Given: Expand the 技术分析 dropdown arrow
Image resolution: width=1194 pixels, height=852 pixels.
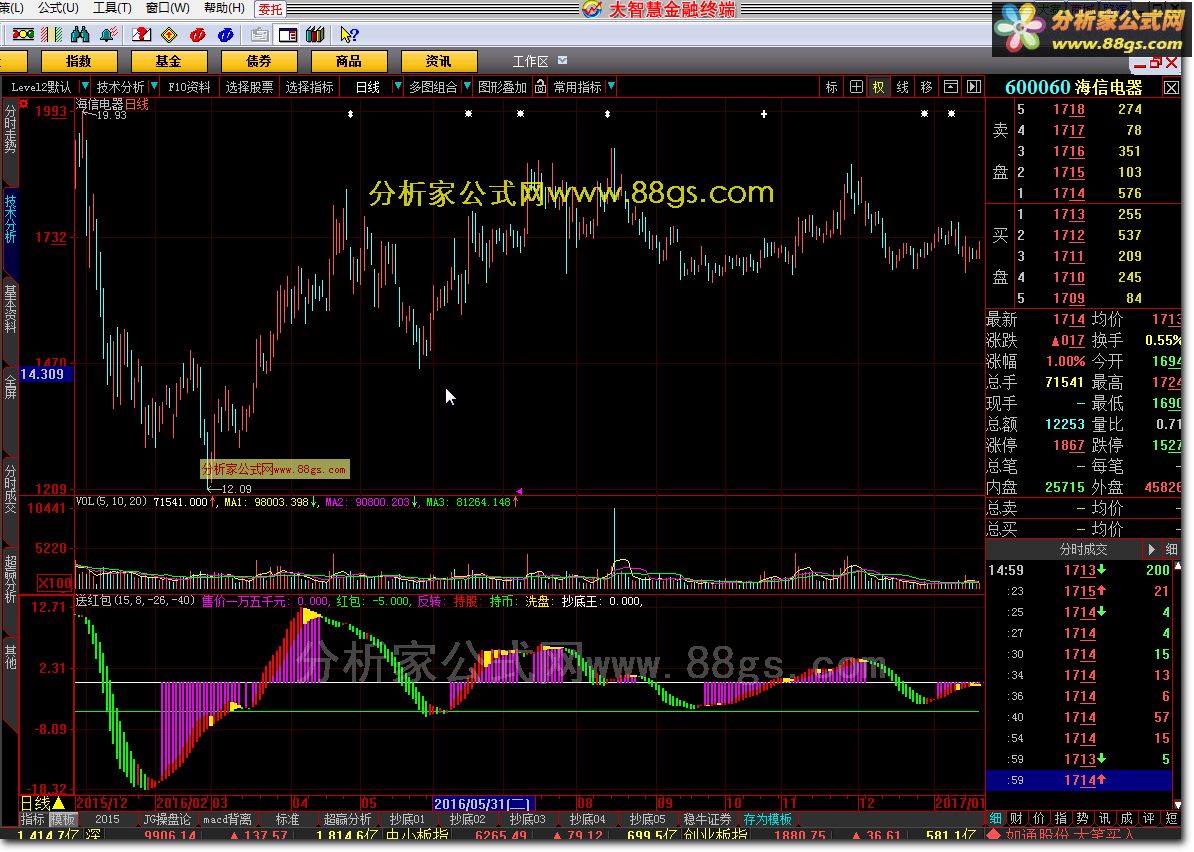Looking at the screenshot, I should [x=154, y=86].
